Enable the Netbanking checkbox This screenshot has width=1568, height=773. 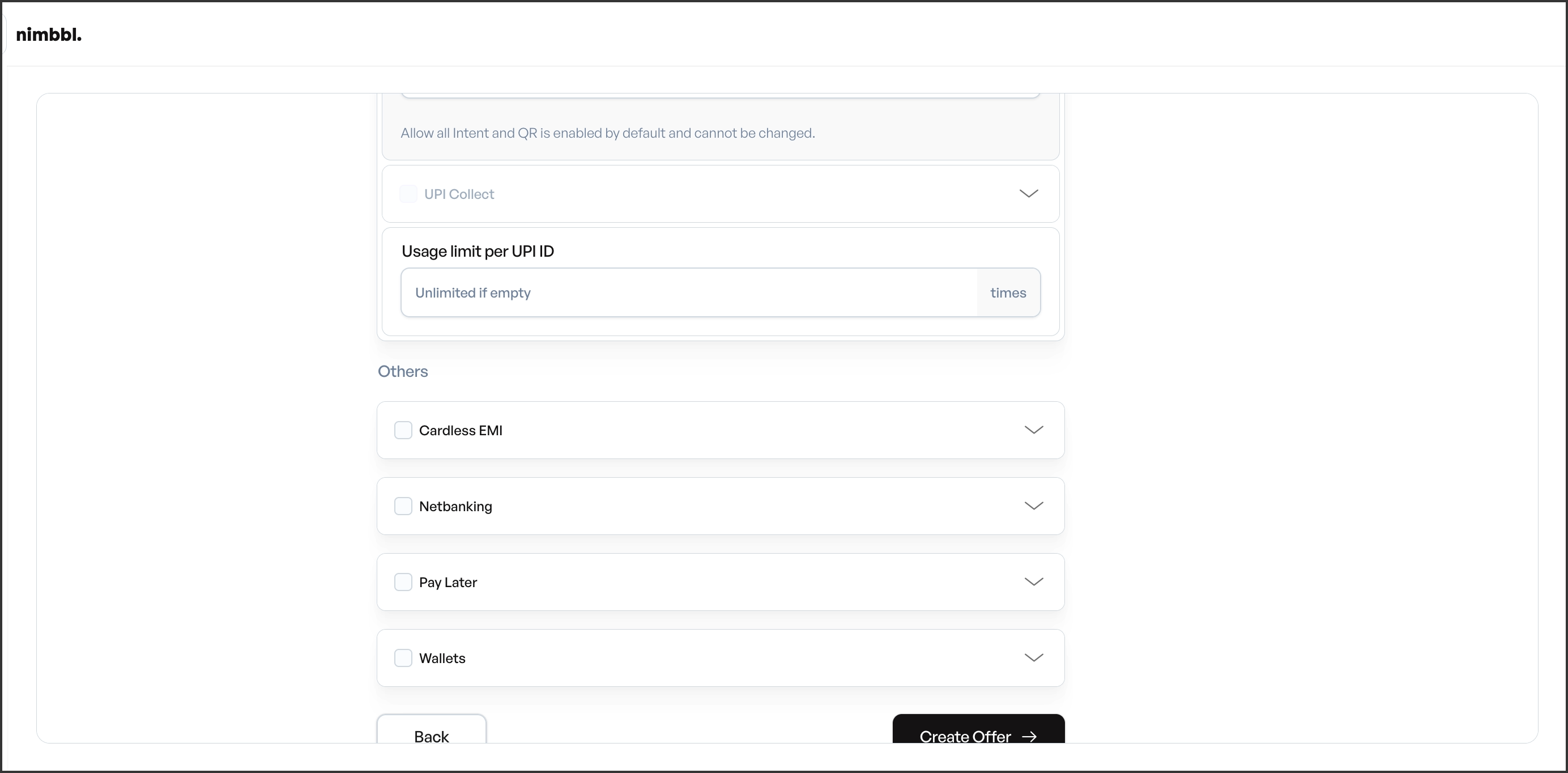coord(403,506)
